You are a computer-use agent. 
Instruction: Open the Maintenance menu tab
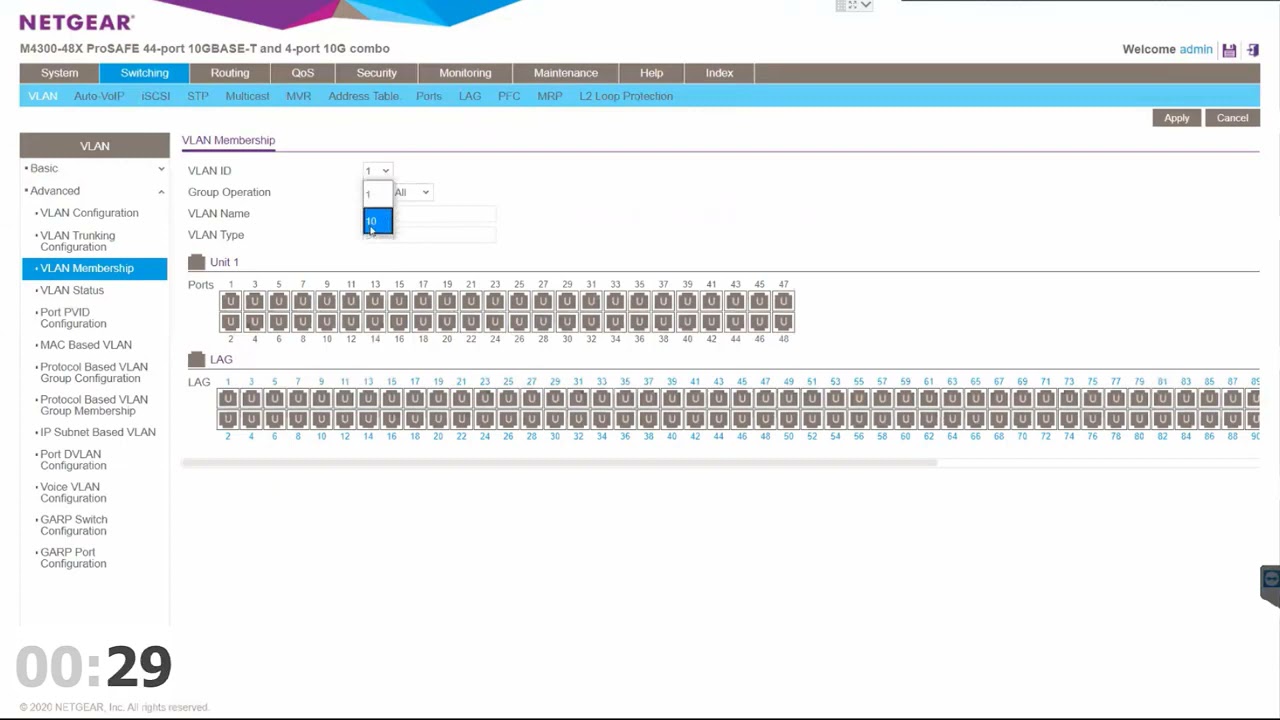click(566, 73)
